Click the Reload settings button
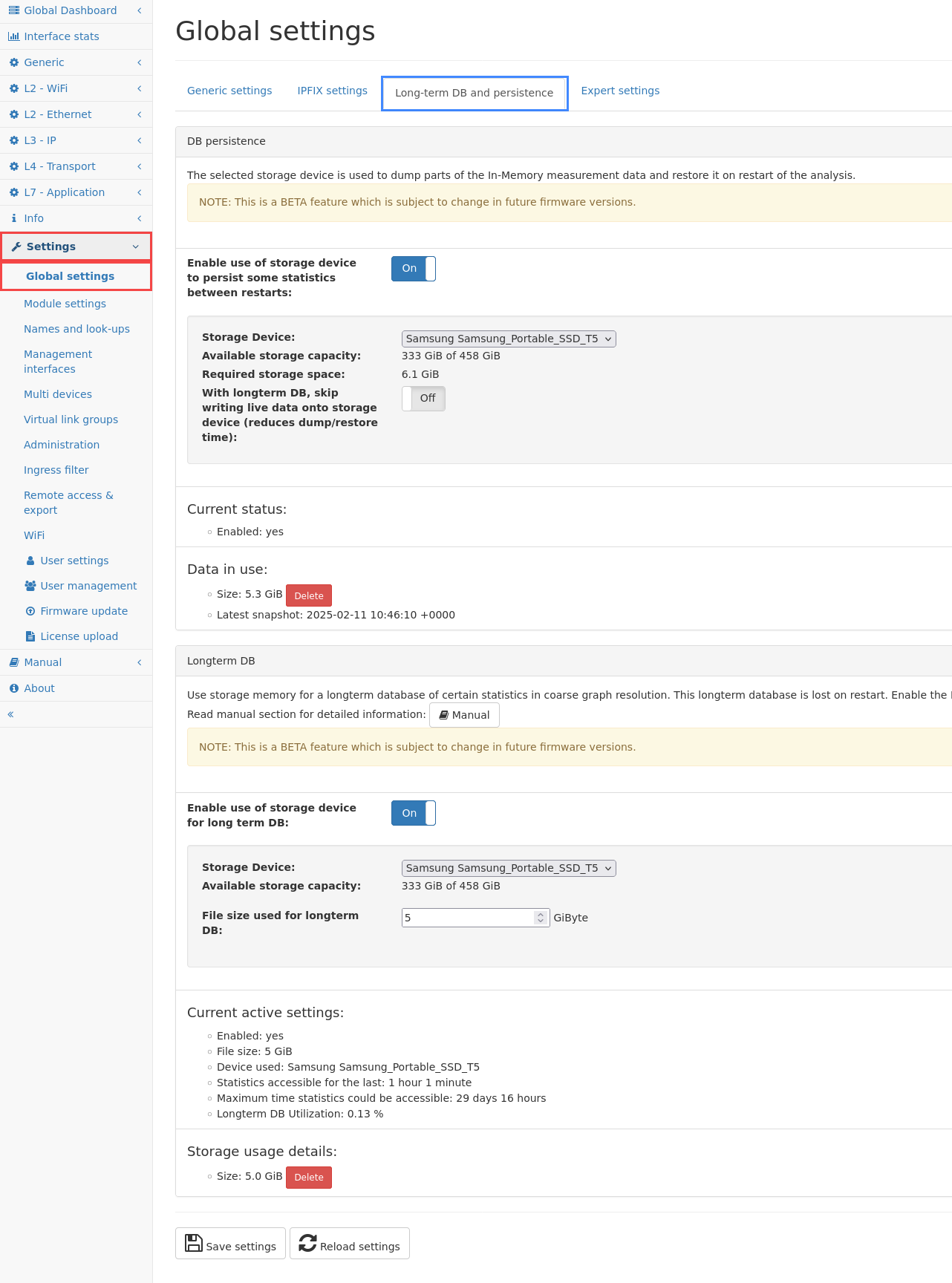The height and width of the screenshot is (1283, 952). pos(350,1243)
